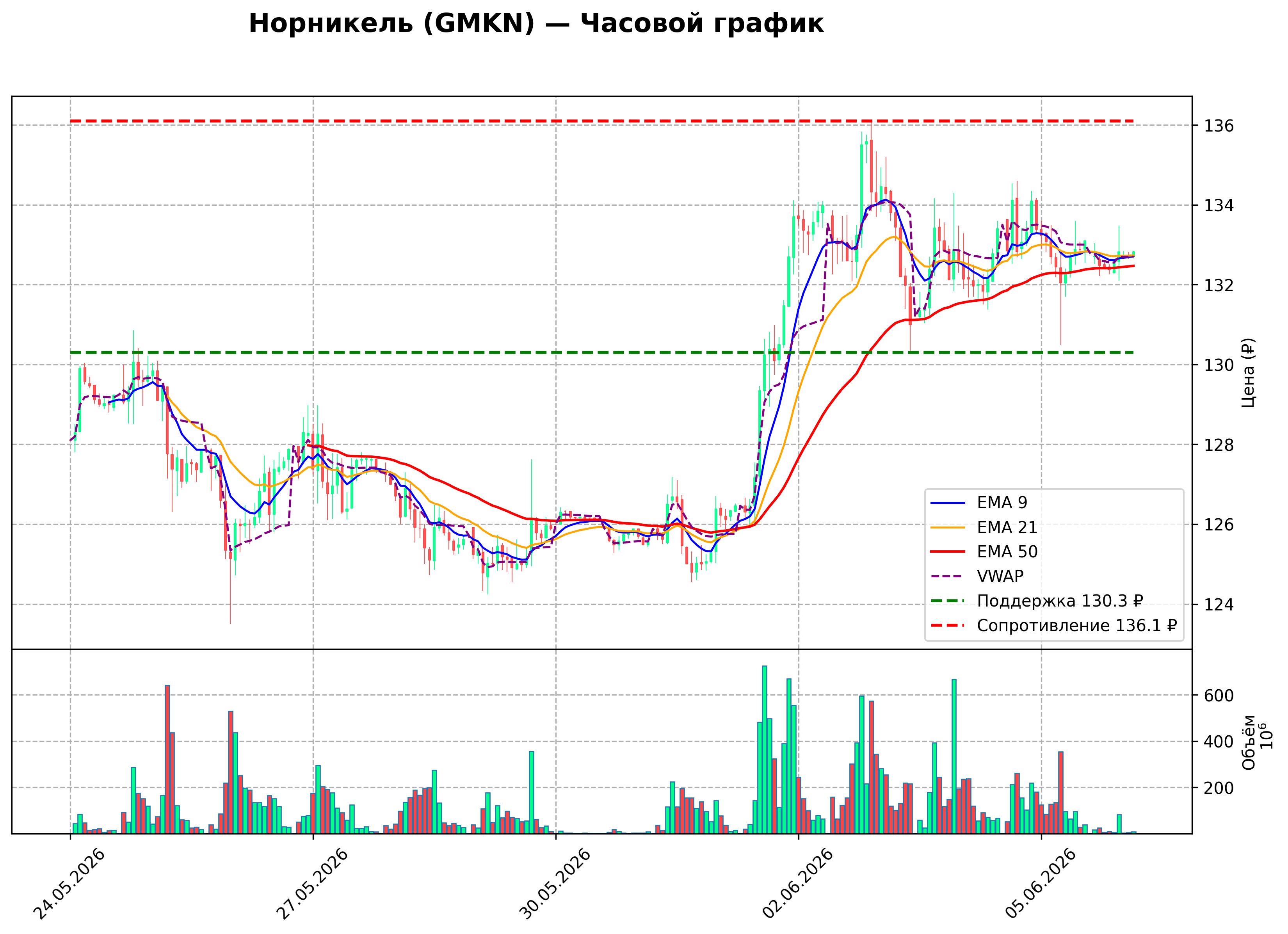
Task: Click the Объём axis label
Action: coord(1249,742)
